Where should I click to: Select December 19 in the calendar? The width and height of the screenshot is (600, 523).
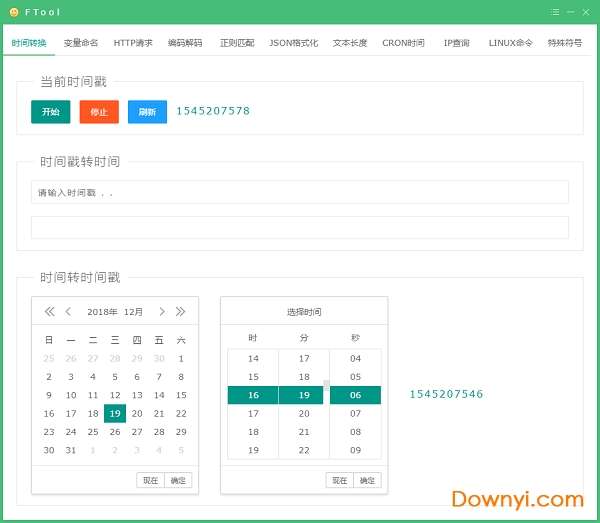point(115,413)
